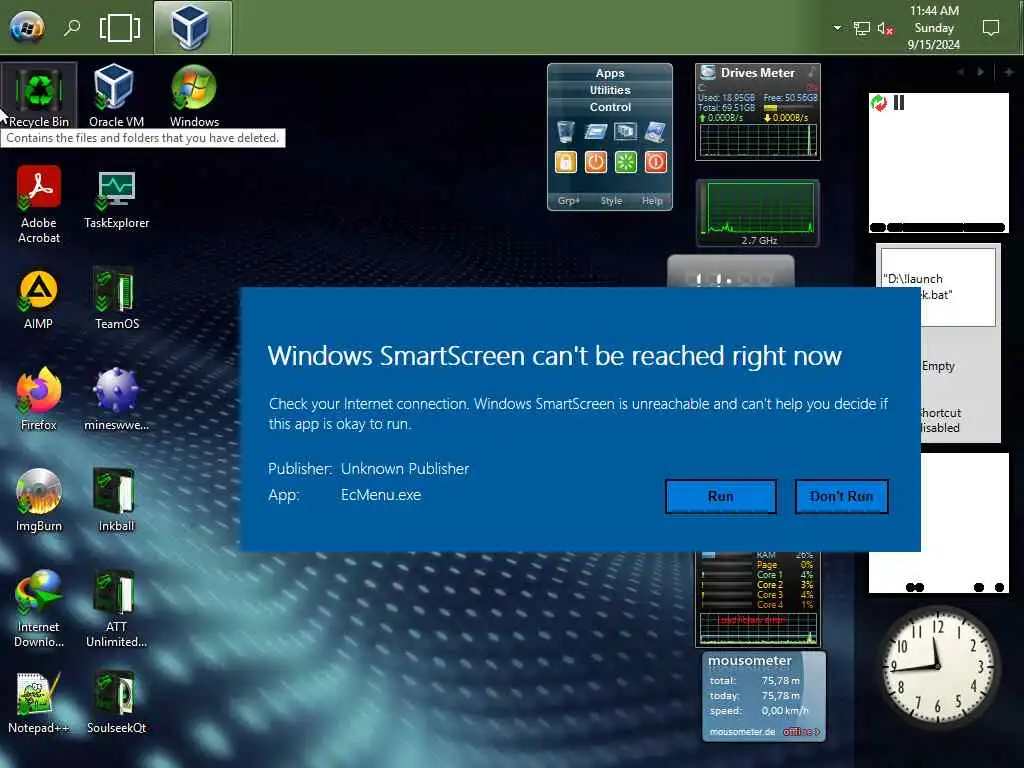This screenshot has height=768, width=1024.
Task: Select Internet Download Manager icon
Action: point(39,609)
